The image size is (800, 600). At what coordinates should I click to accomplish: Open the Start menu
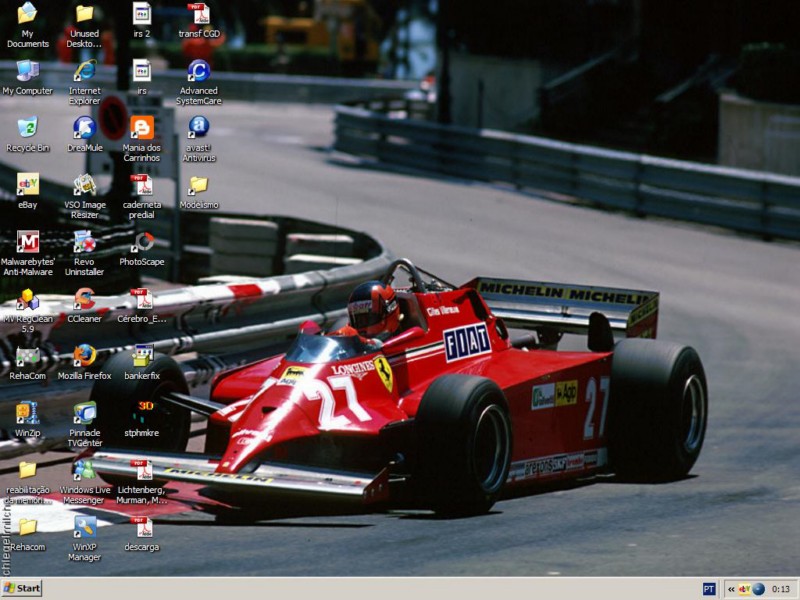point(21,589)
